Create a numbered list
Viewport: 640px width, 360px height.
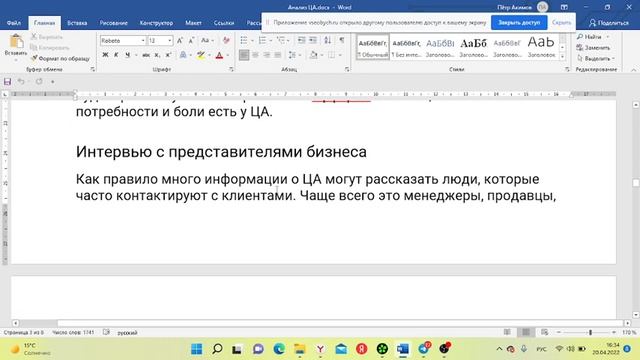click(262, 40)
